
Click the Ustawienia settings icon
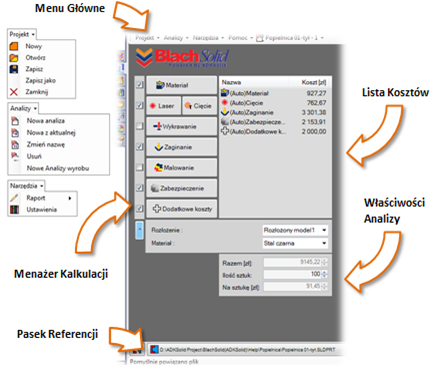point(14,210)
